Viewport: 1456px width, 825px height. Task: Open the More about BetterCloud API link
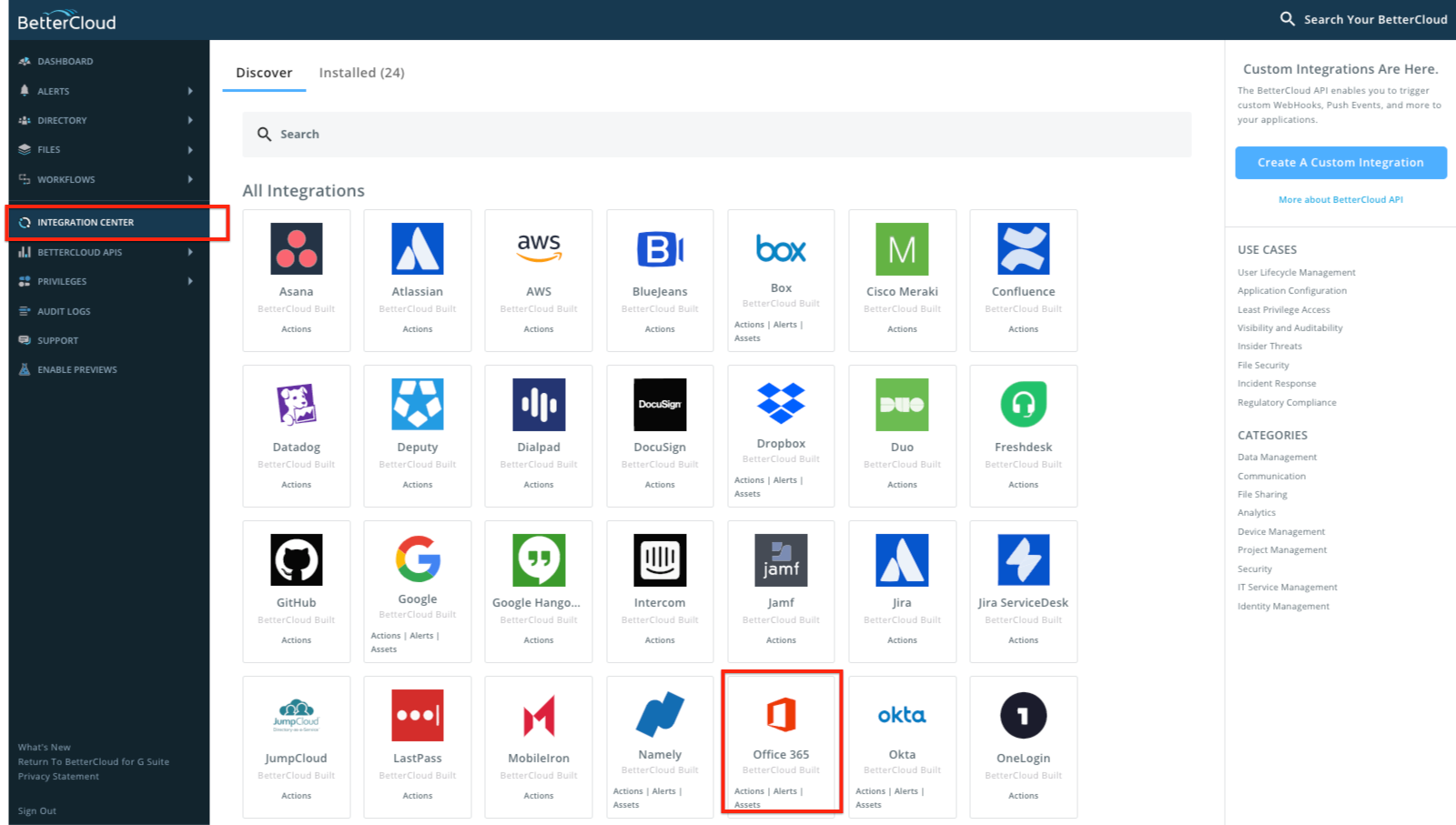[x=1340, y=199]
